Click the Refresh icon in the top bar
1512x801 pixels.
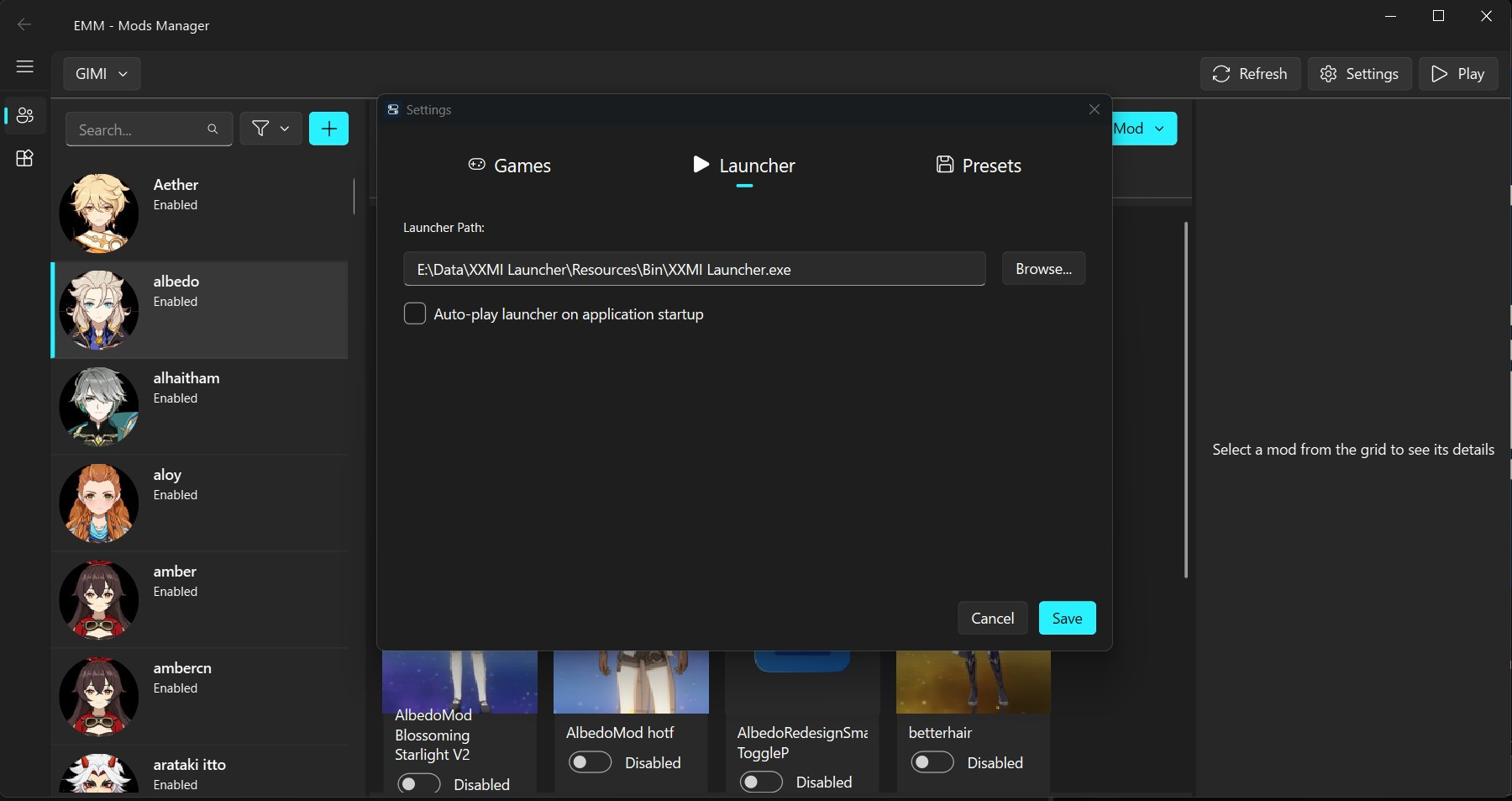tap(1222, 74)
